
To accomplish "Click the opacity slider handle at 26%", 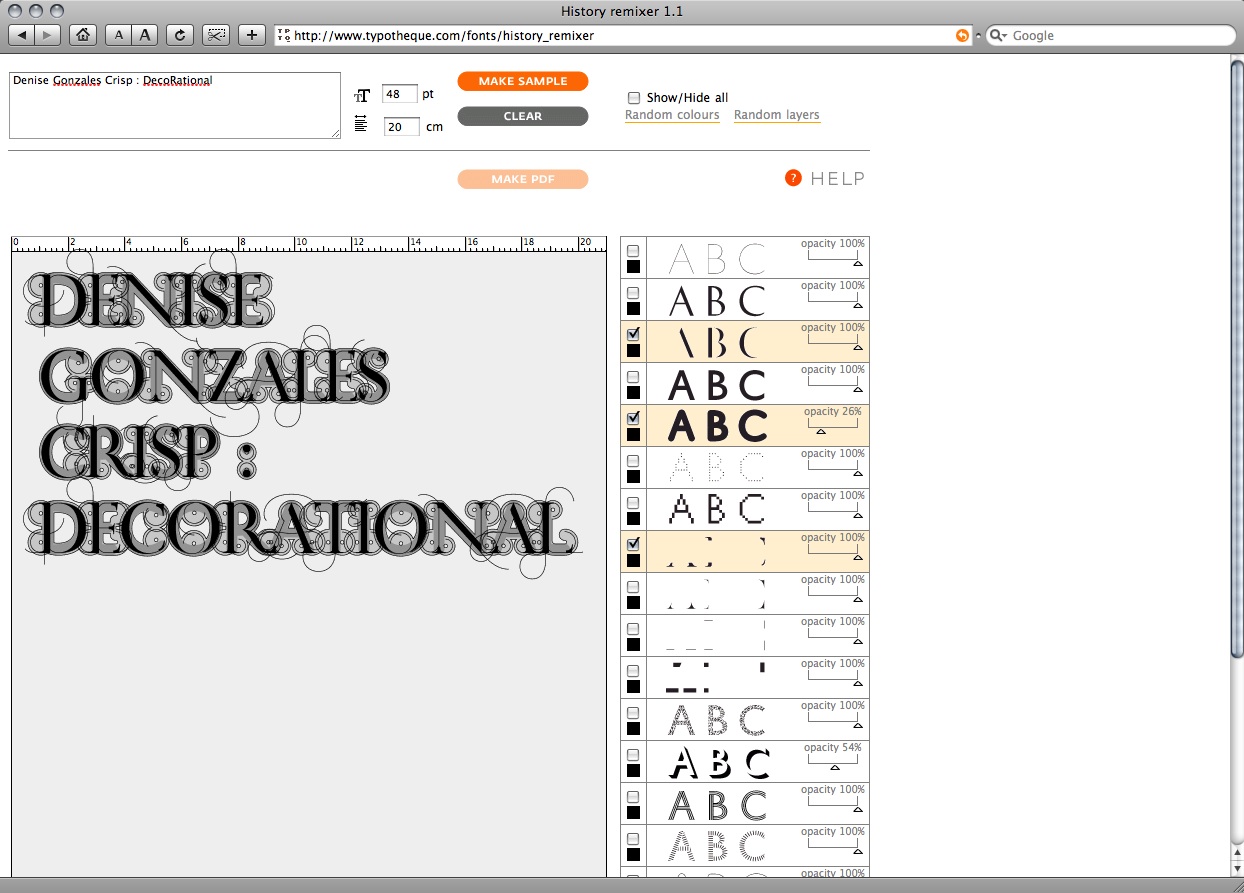I will 821,431.
